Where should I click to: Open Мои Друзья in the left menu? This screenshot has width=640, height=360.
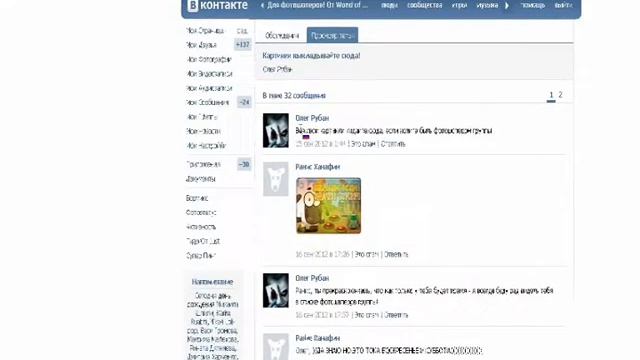tap(202, 45)
